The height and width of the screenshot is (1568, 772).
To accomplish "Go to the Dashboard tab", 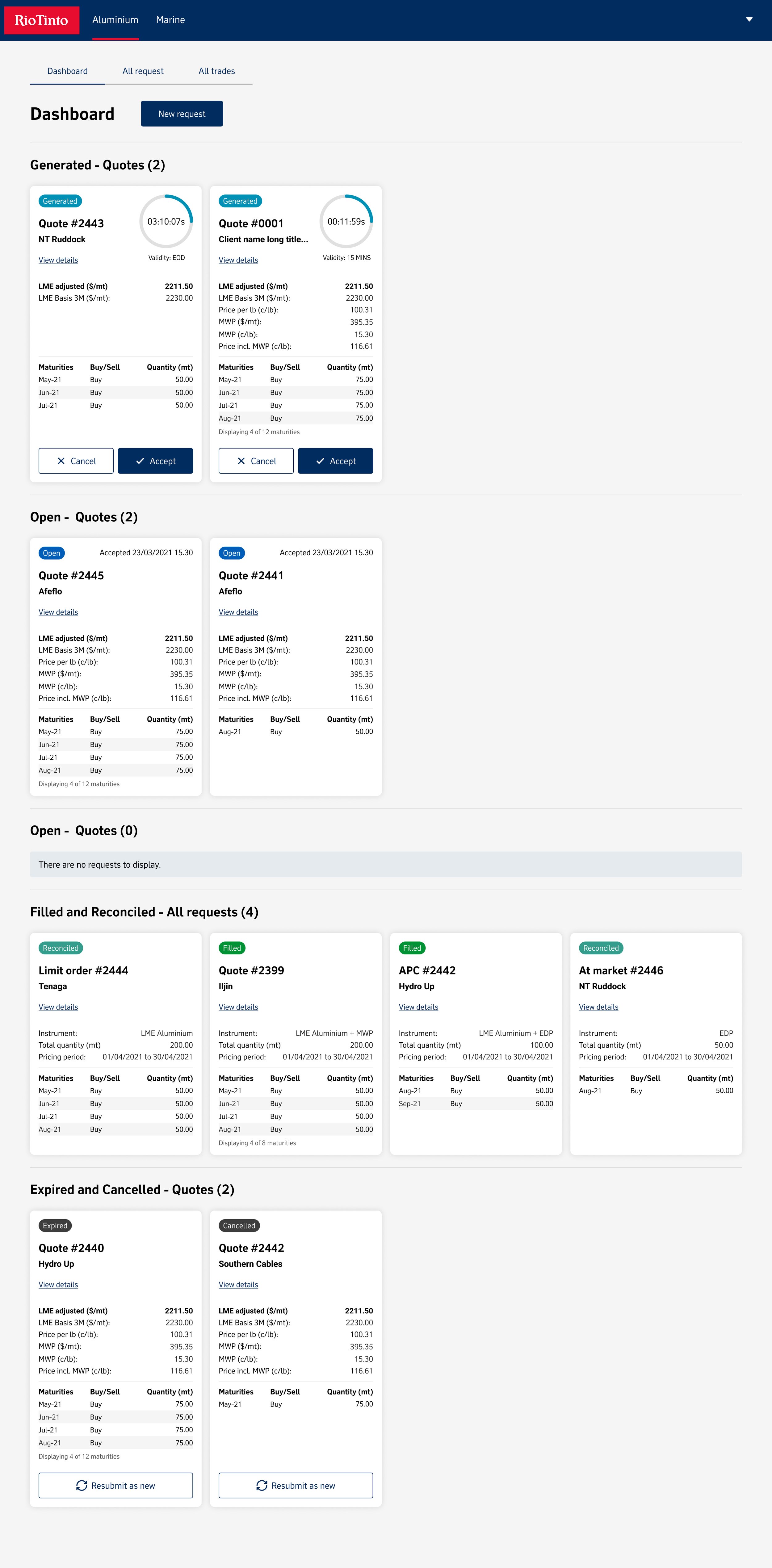I will pos(68,71).
